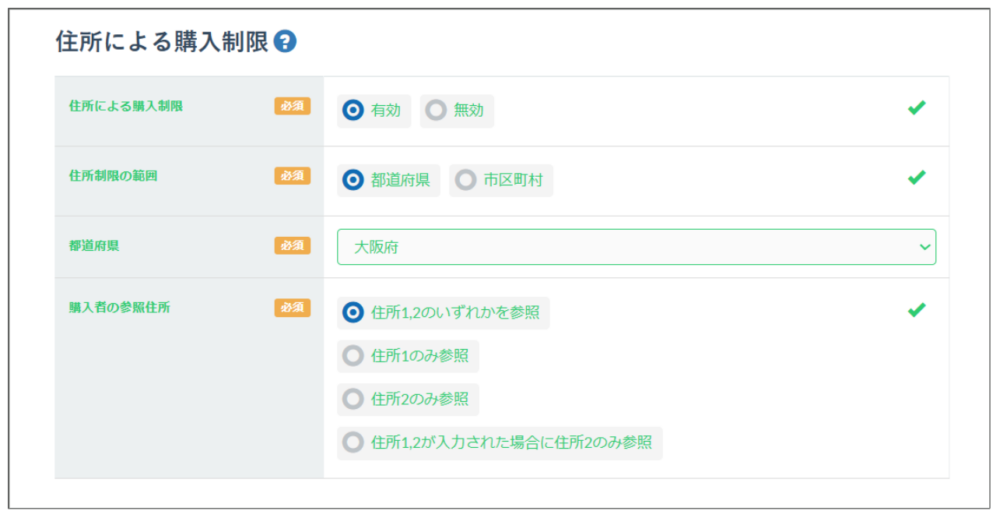Click green checkmark in 住所制限の範囲 row

916,177
